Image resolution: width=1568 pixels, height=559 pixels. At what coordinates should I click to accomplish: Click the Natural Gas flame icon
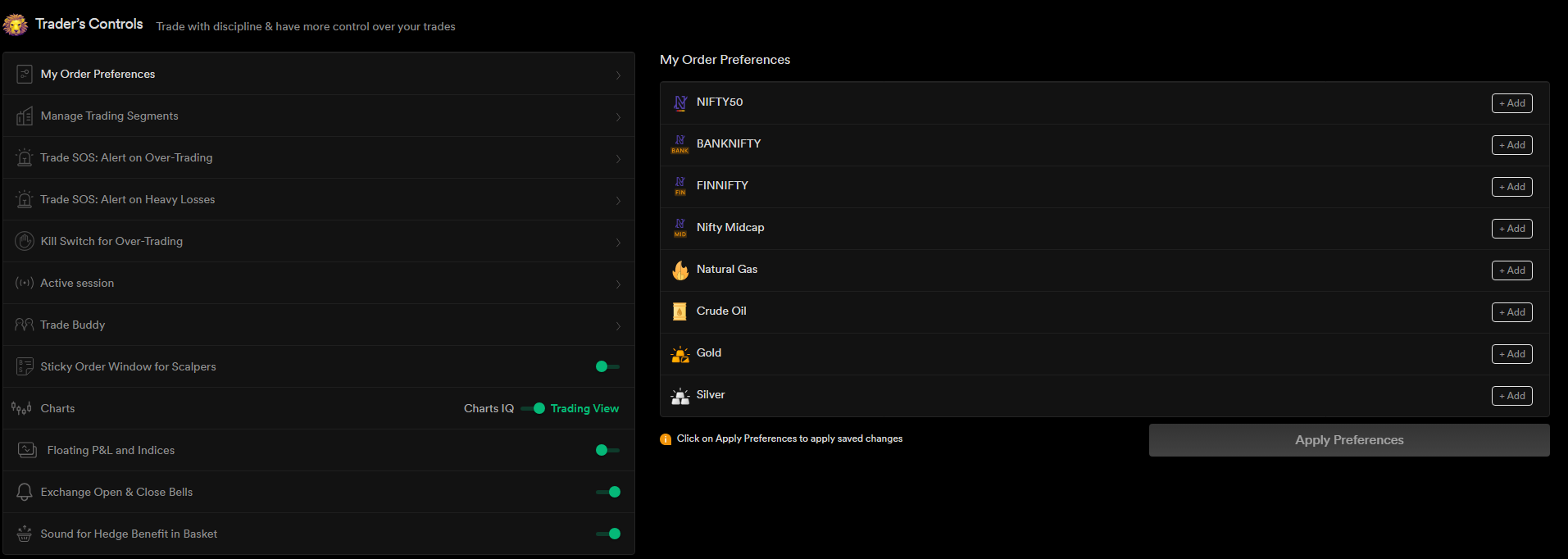pyautogui.click(x=680, y=270)
